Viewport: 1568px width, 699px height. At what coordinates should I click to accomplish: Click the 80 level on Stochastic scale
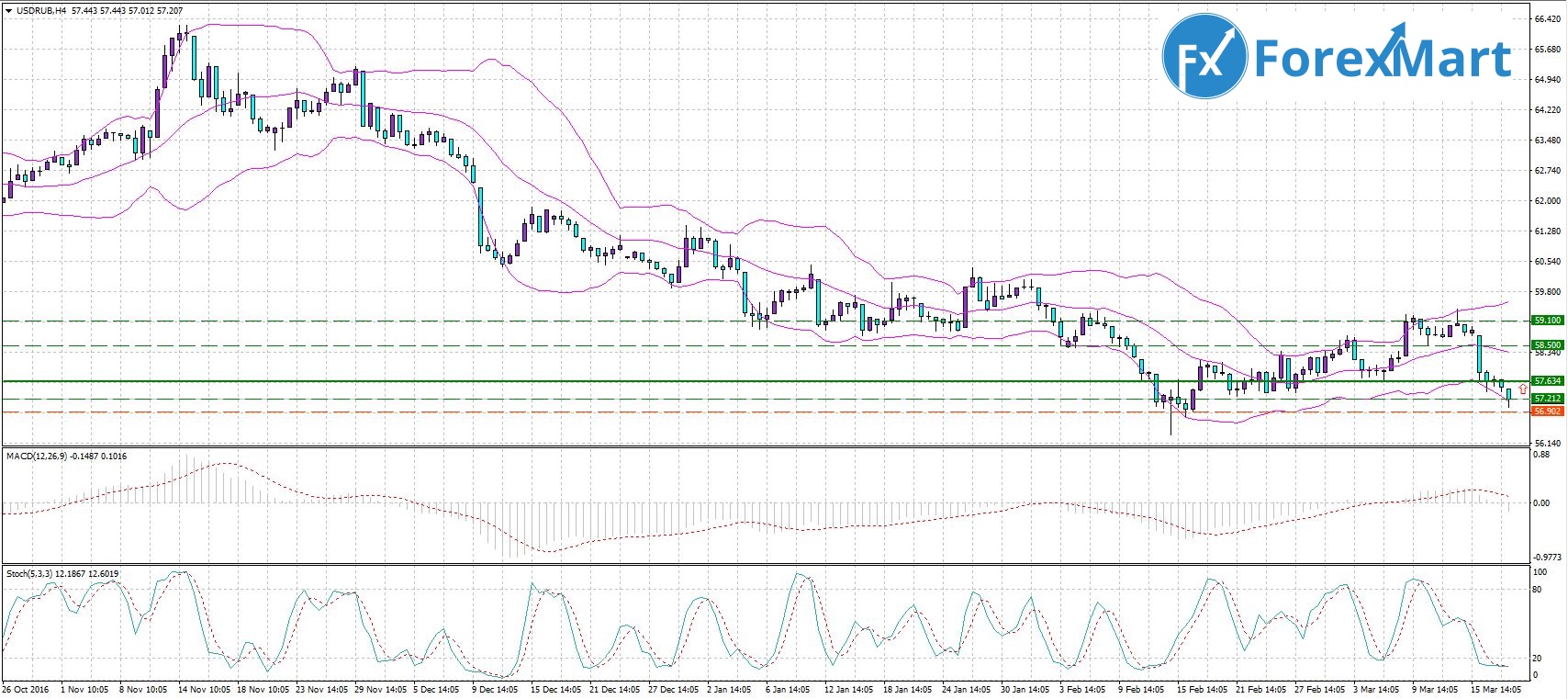click(x=1536, y=590)
